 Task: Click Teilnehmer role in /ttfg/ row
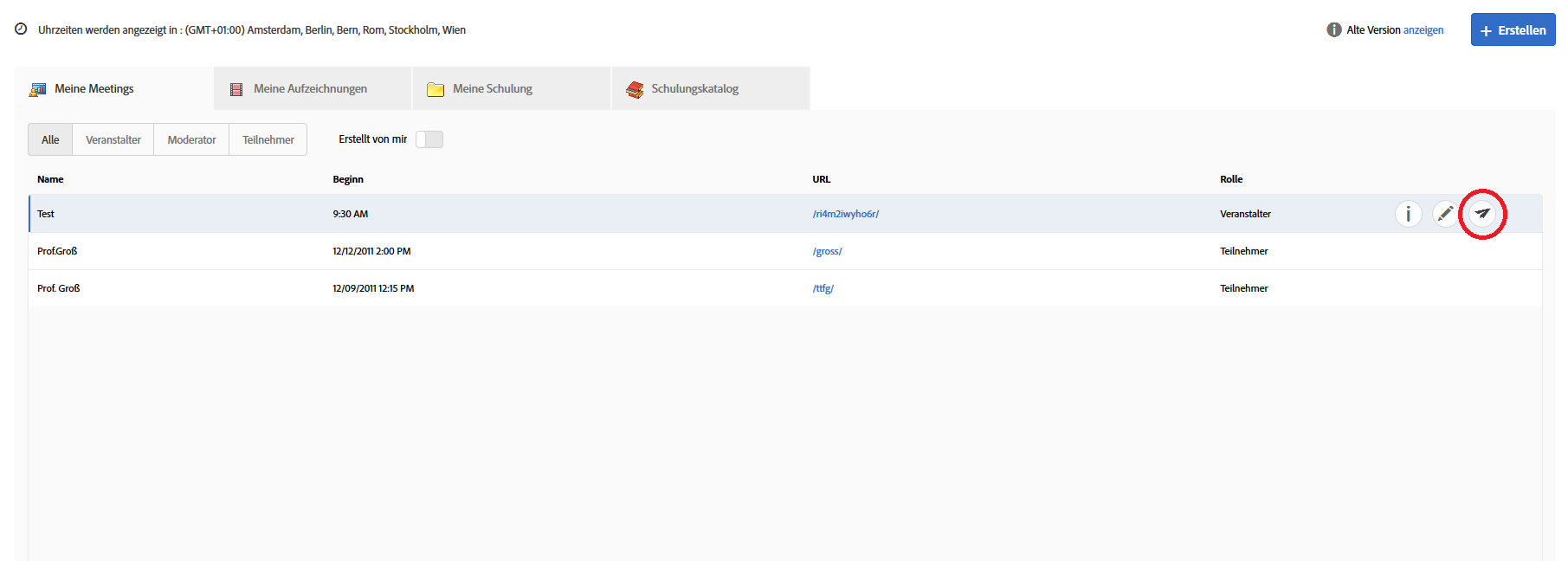pyautogui.click(x=1244, y=288)
